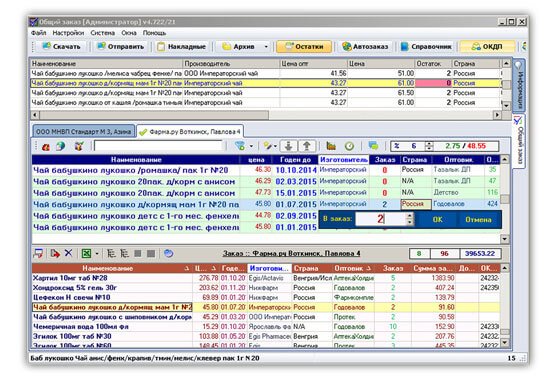Expand the filter funnel dropdown arrow
Screen dimensions: 560x380
[x=251, y=146]
